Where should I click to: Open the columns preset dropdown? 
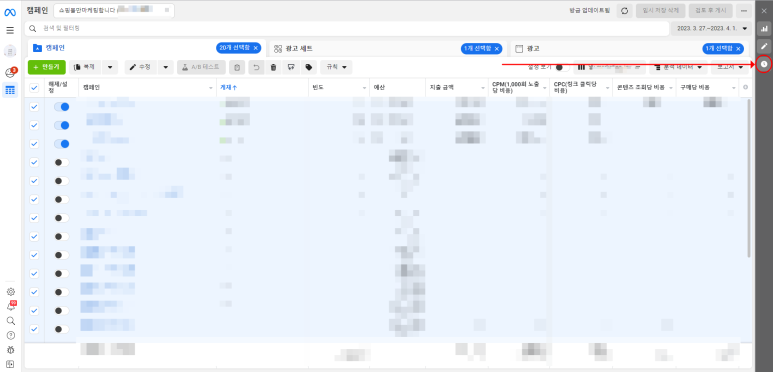[x=609, y=67]
